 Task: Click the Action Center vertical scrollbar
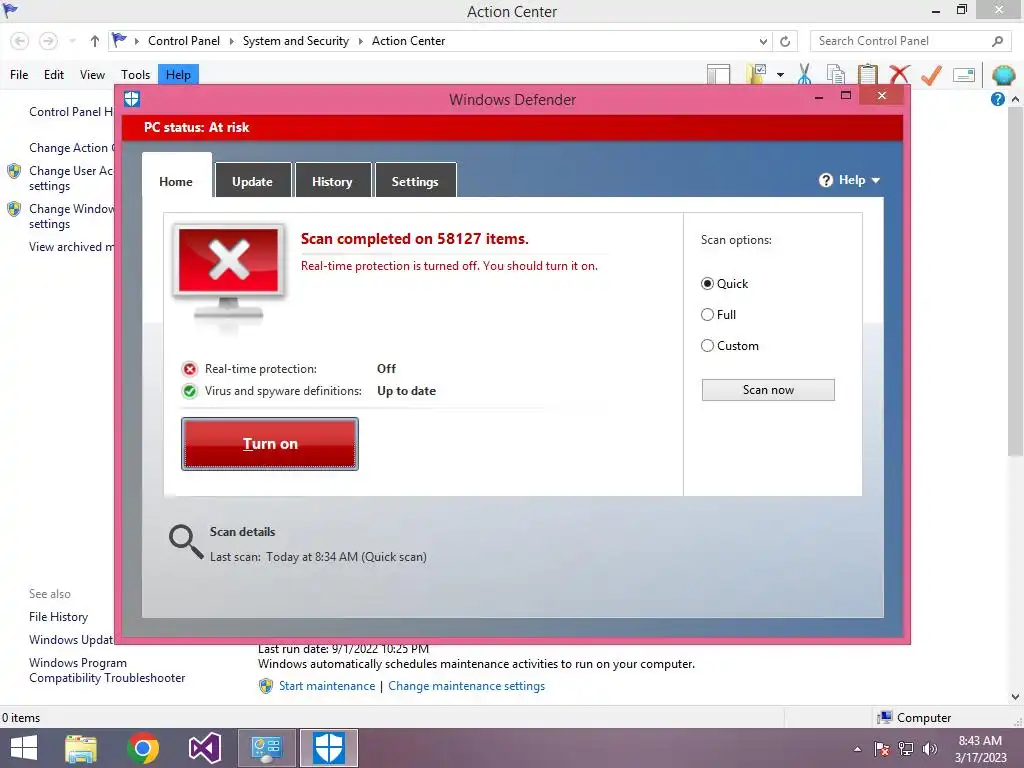tap(1015, 283)
